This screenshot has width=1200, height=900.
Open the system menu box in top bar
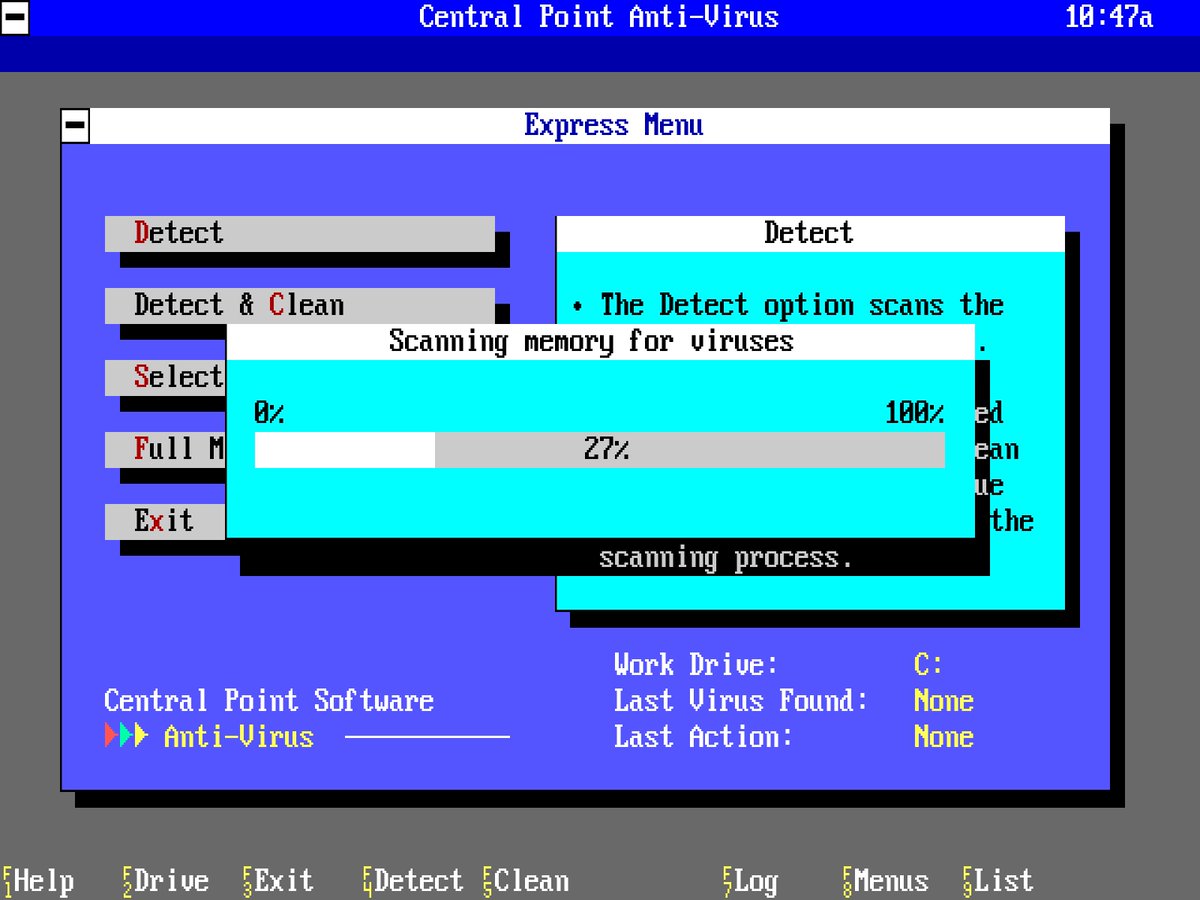[x=15, y=18]
